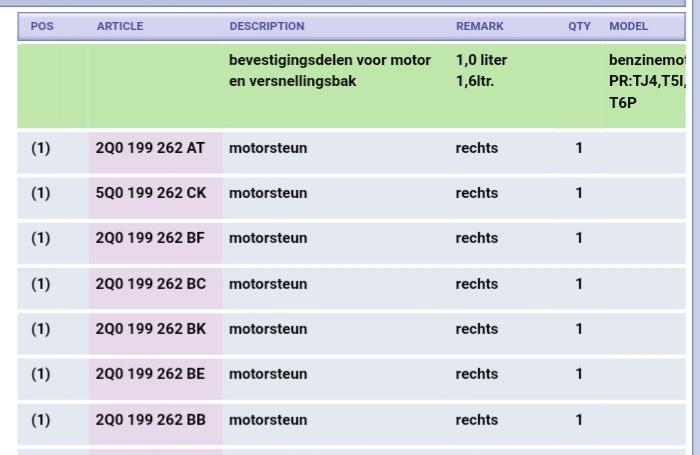Click the MODEL column header

pyautogui.click(x=628, y=26)
